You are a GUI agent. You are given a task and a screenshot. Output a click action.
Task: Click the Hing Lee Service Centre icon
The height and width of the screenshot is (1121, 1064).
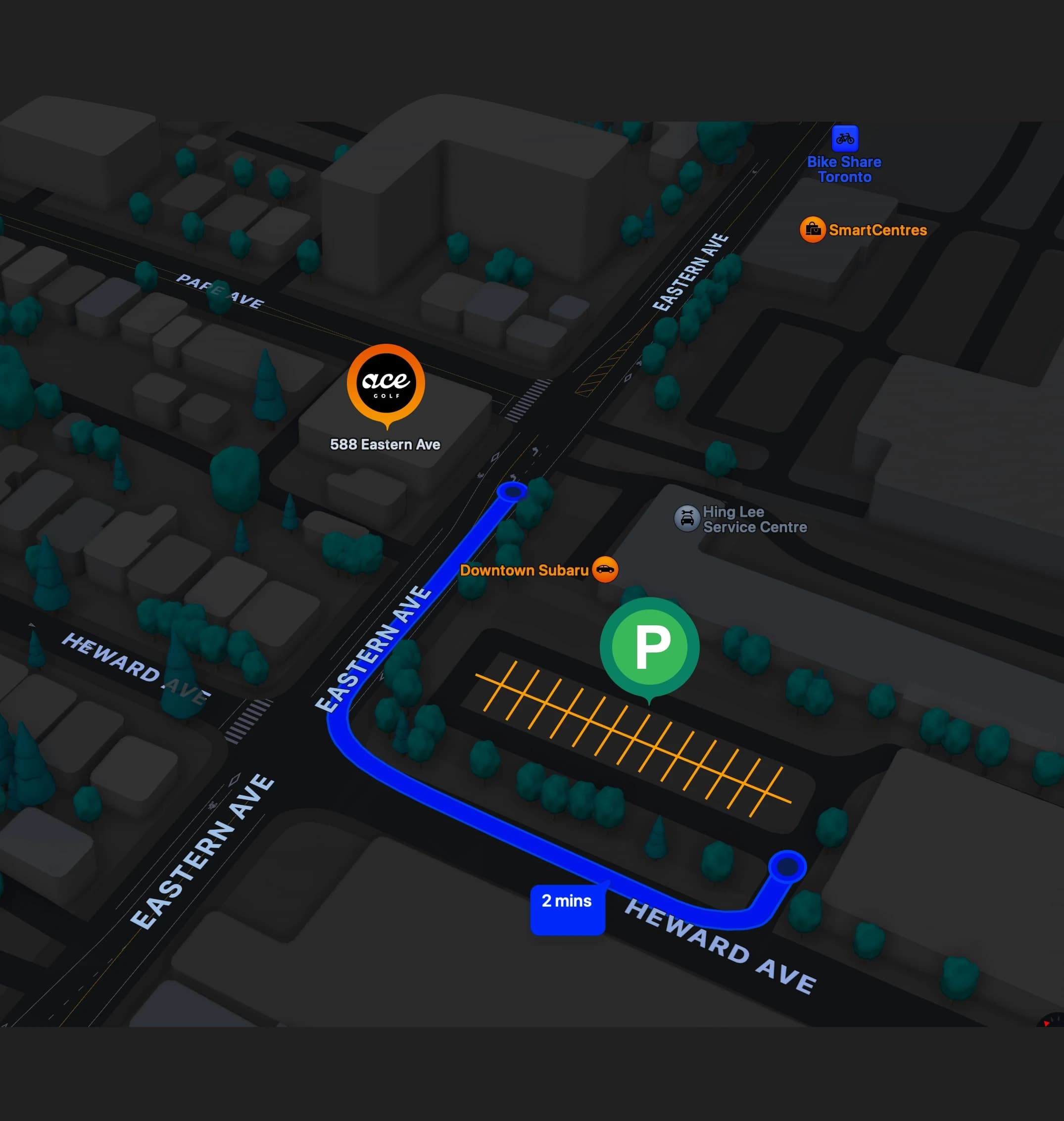pyautogui.click(x=686, y=518)
